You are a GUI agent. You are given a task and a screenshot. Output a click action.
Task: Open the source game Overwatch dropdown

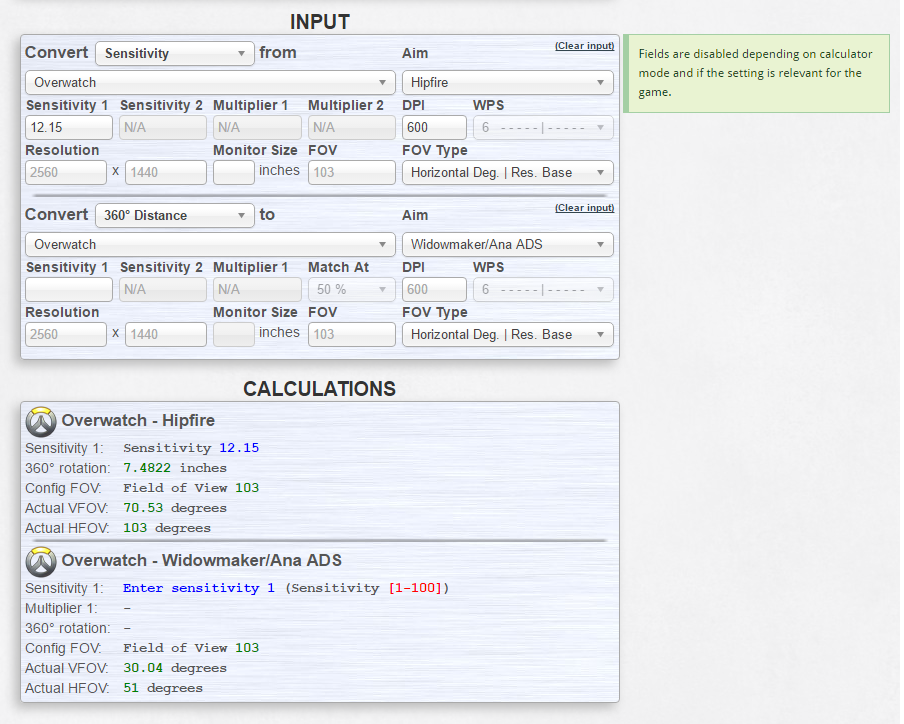pos(210,82)
